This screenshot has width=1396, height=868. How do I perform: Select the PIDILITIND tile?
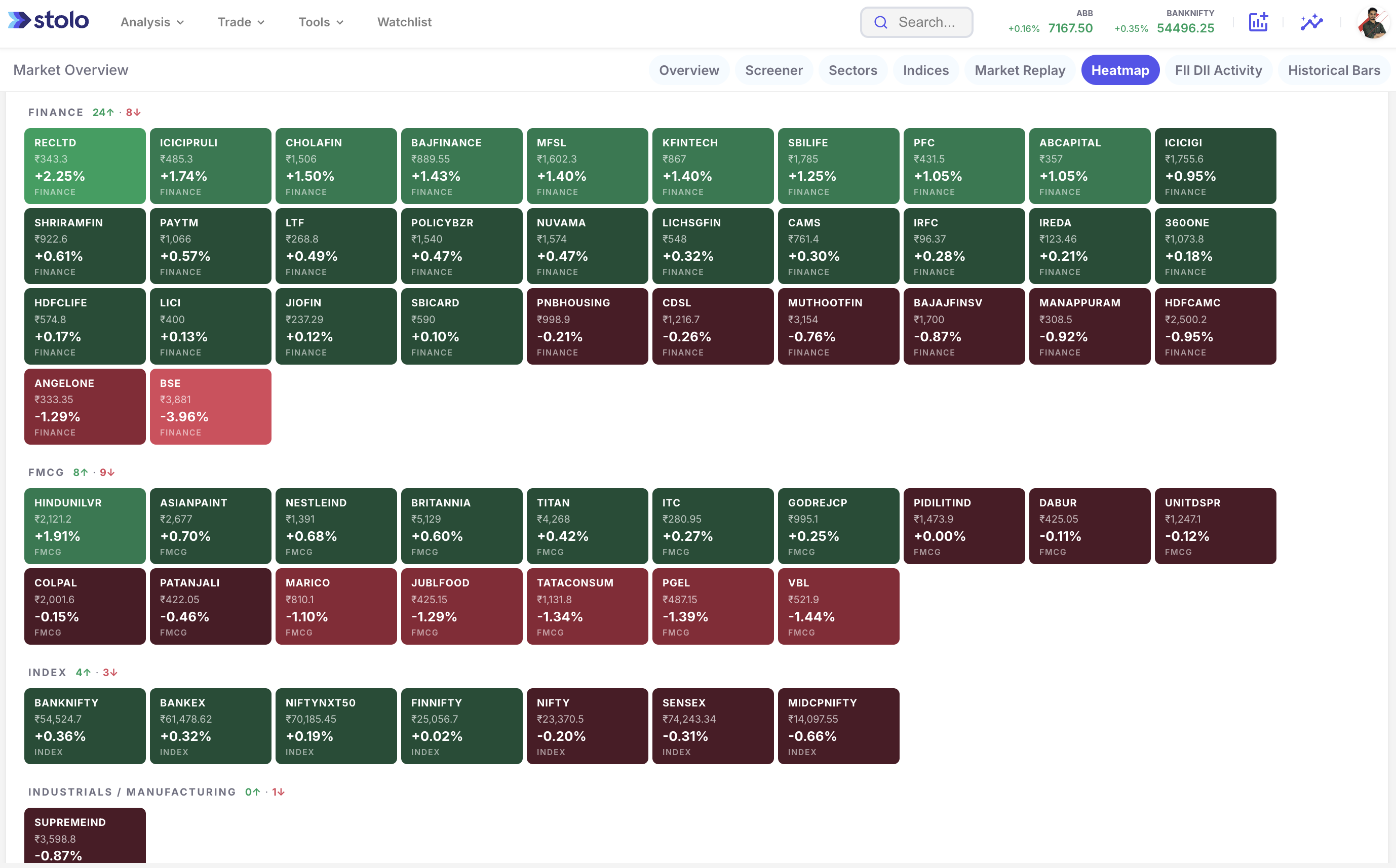tap(964, 527)
